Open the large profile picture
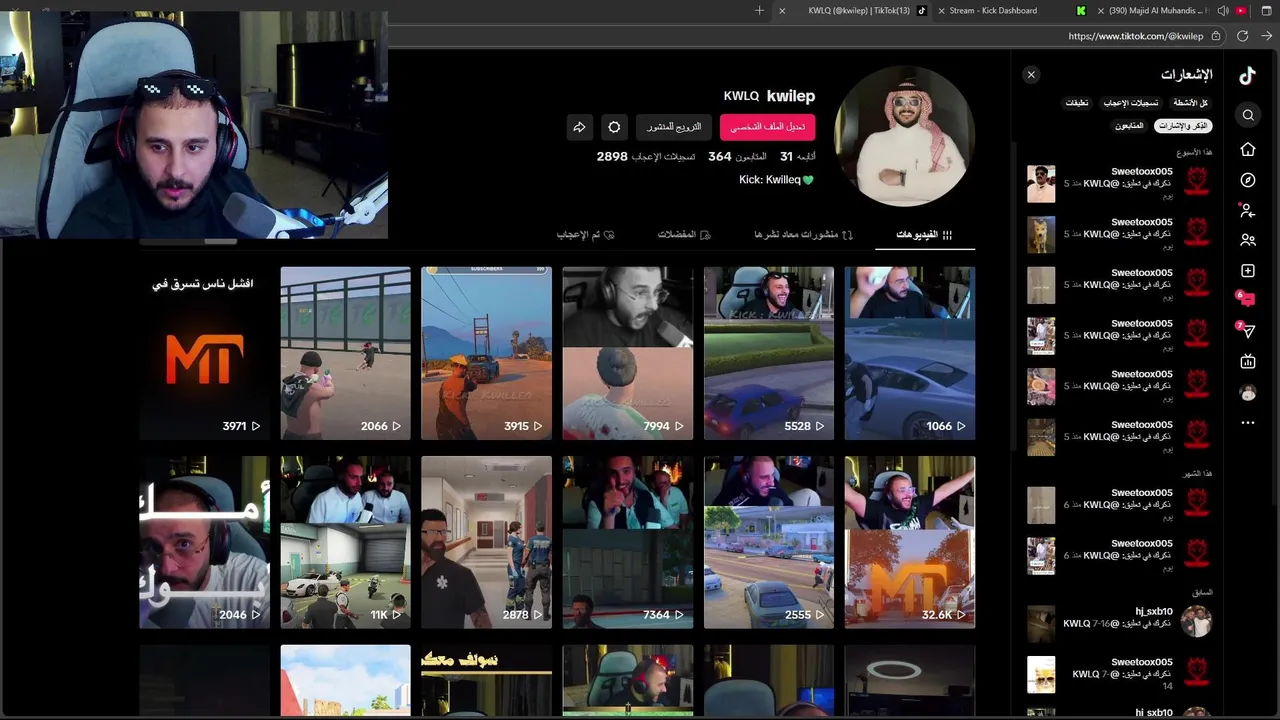Viewport: 1280px width, 720px height. pyautogui.click(x=904, y=136)
